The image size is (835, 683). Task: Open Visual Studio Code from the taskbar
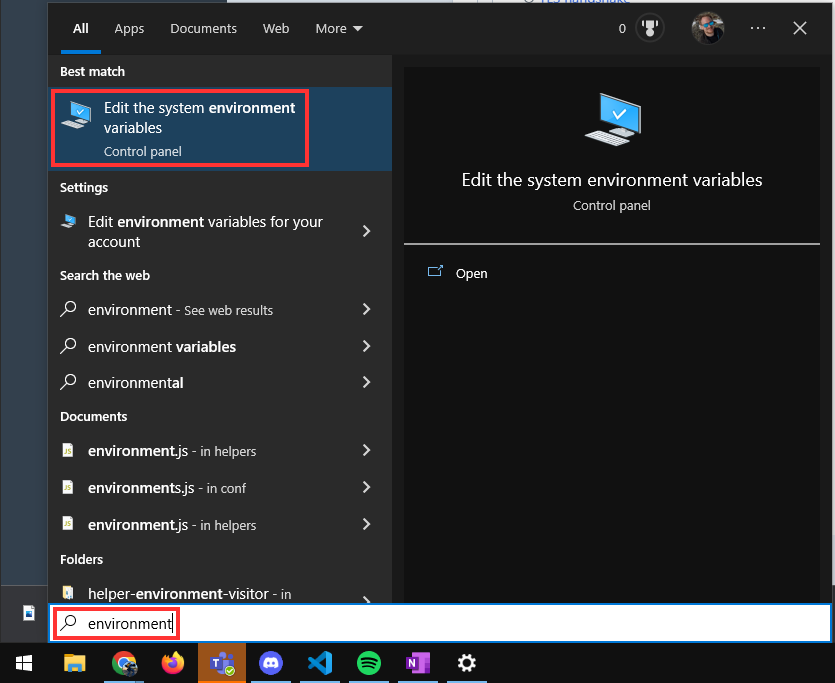click(320, 663)
